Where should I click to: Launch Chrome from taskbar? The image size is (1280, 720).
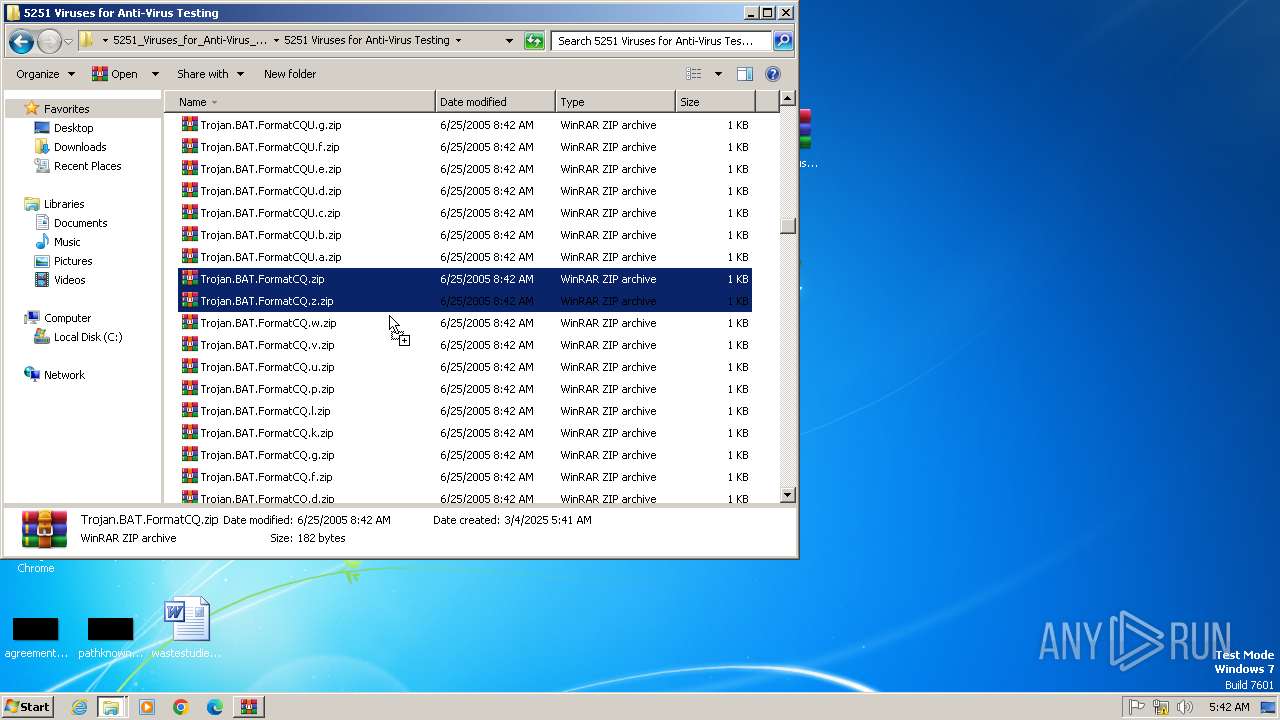(x=181, y=707)
